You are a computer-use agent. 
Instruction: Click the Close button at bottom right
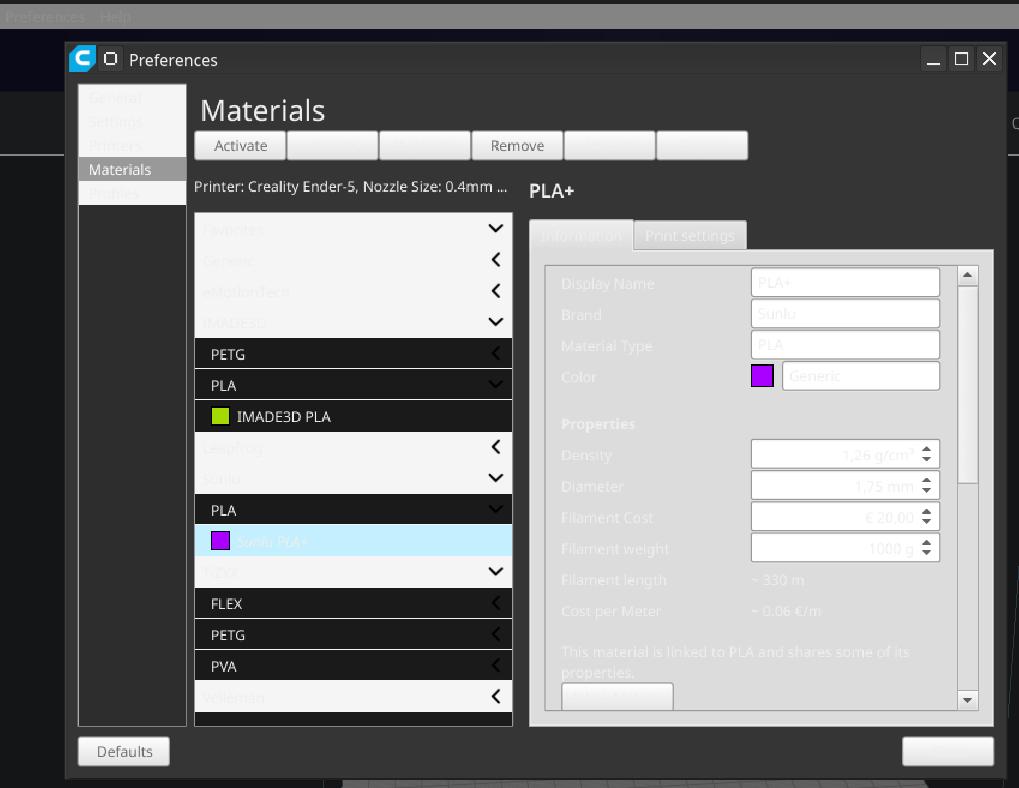pos(948,751)
